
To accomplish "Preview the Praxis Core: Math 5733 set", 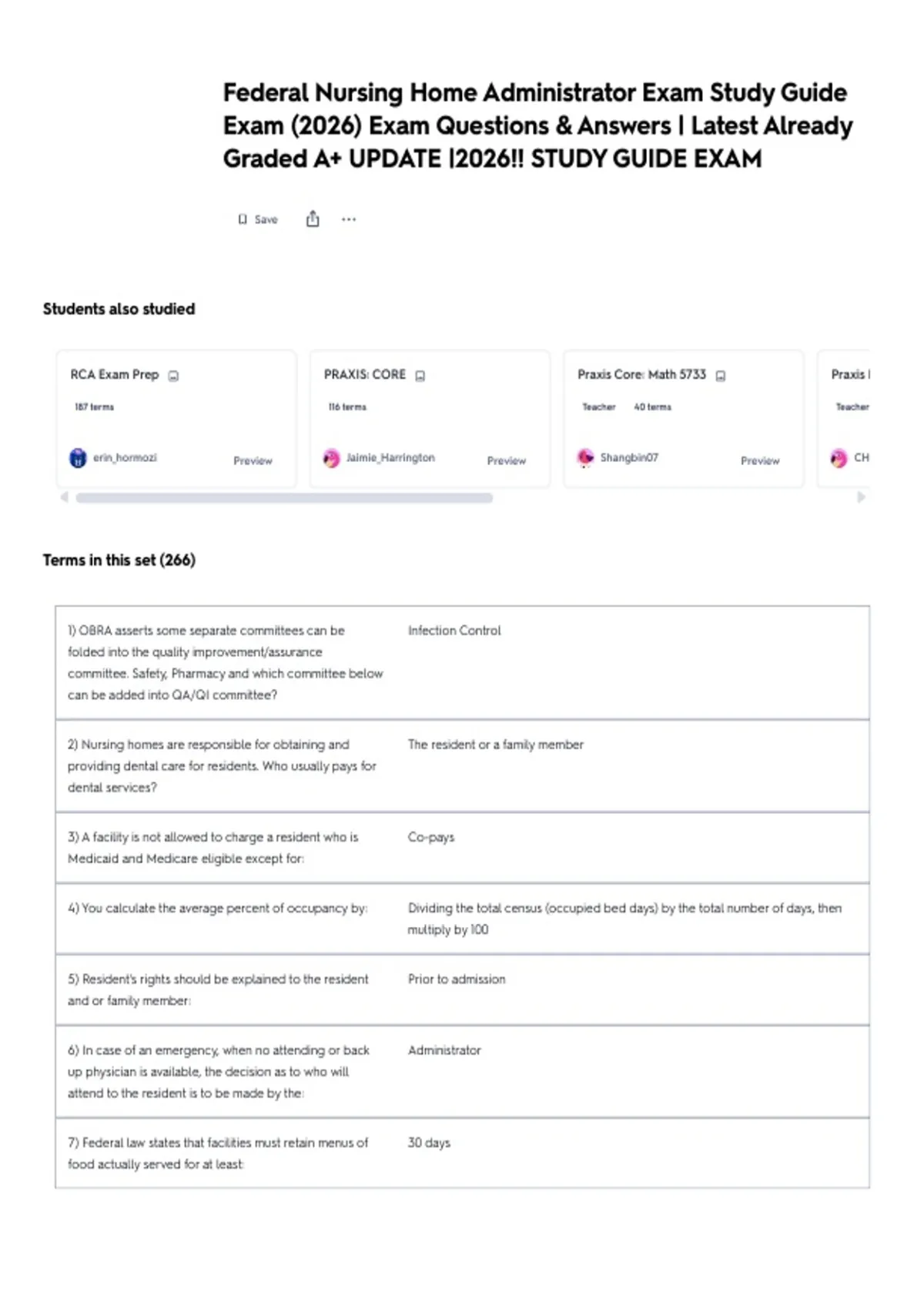I will tap(760, 460).
